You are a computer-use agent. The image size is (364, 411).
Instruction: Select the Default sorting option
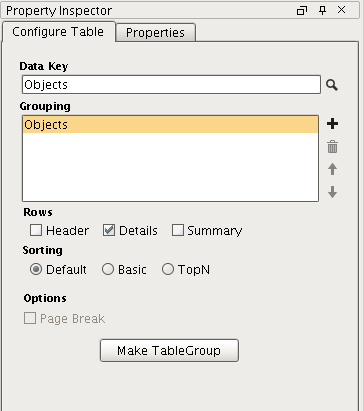[36, 269]
